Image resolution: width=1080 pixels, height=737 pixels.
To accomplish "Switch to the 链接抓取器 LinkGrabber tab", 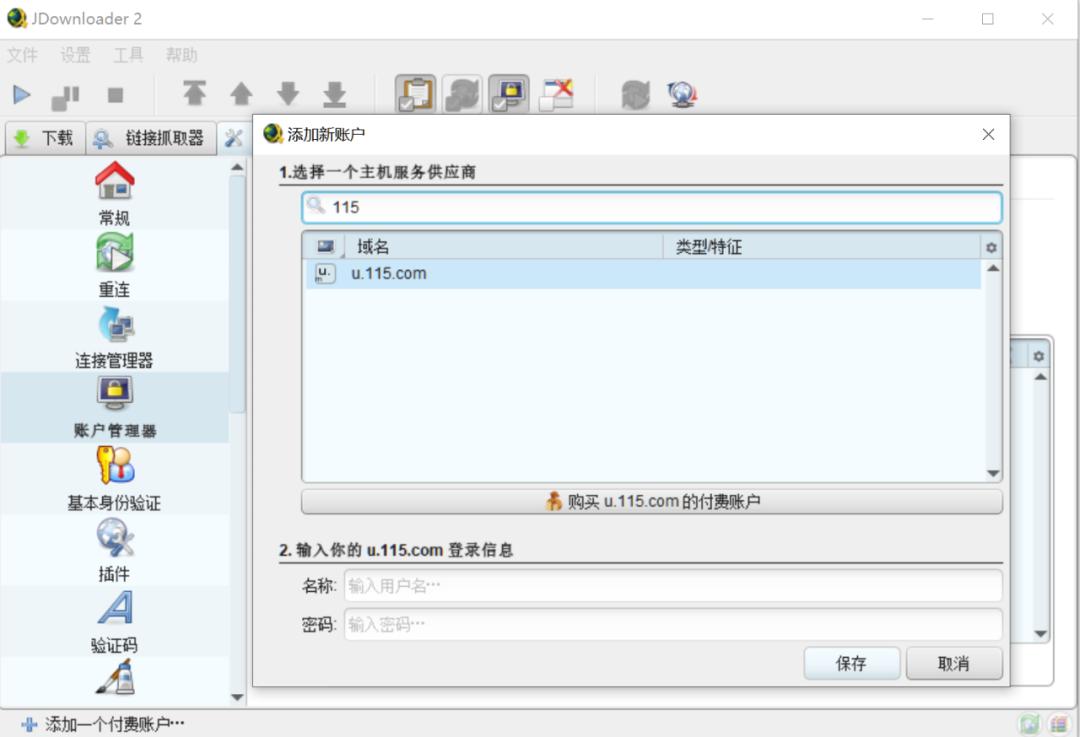I will click(x=148, y=138).
